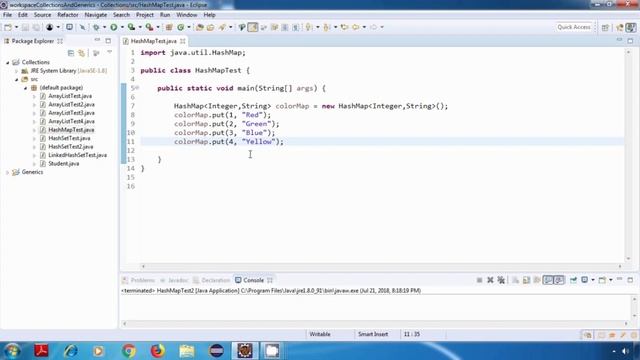Click Remove All Terminated Launches icon
Image resolution: width=640 pixels, height=360 pixels.
point(501,280)
